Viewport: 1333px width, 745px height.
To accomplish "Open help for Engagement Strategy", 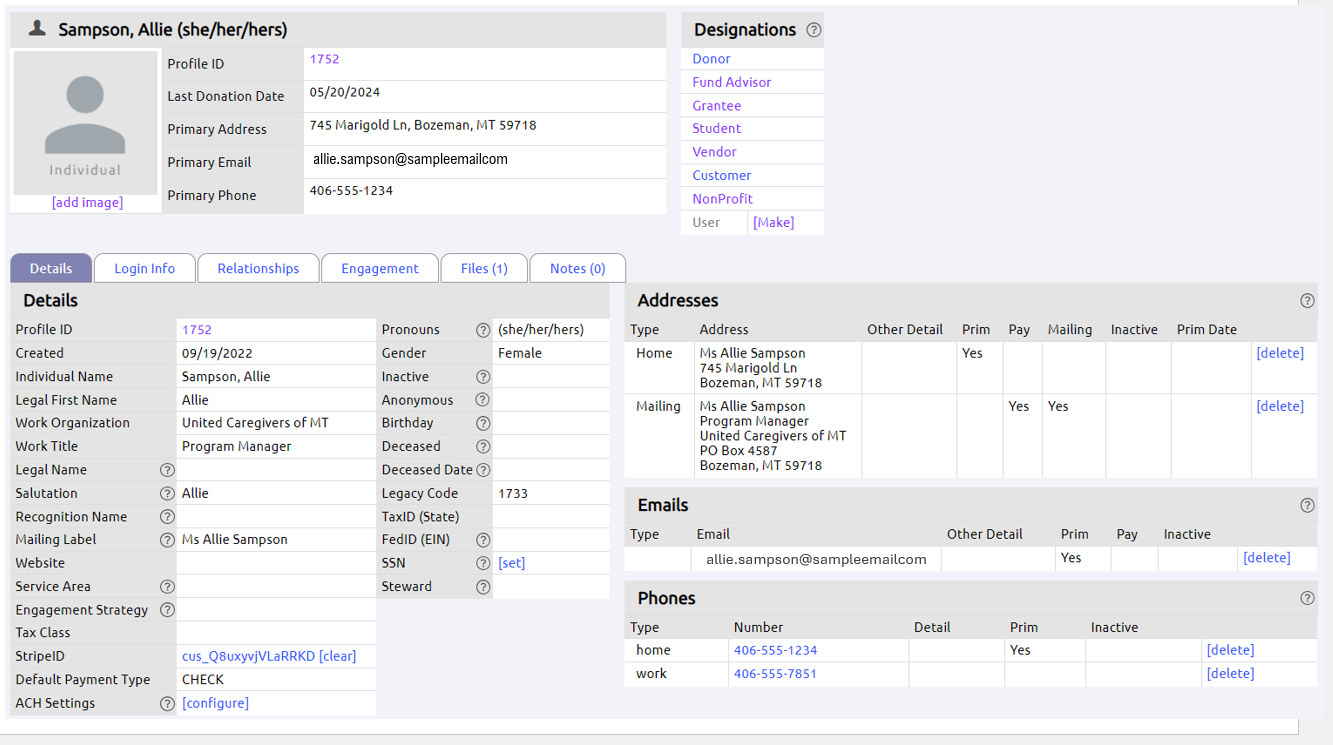I will point(167,610).
